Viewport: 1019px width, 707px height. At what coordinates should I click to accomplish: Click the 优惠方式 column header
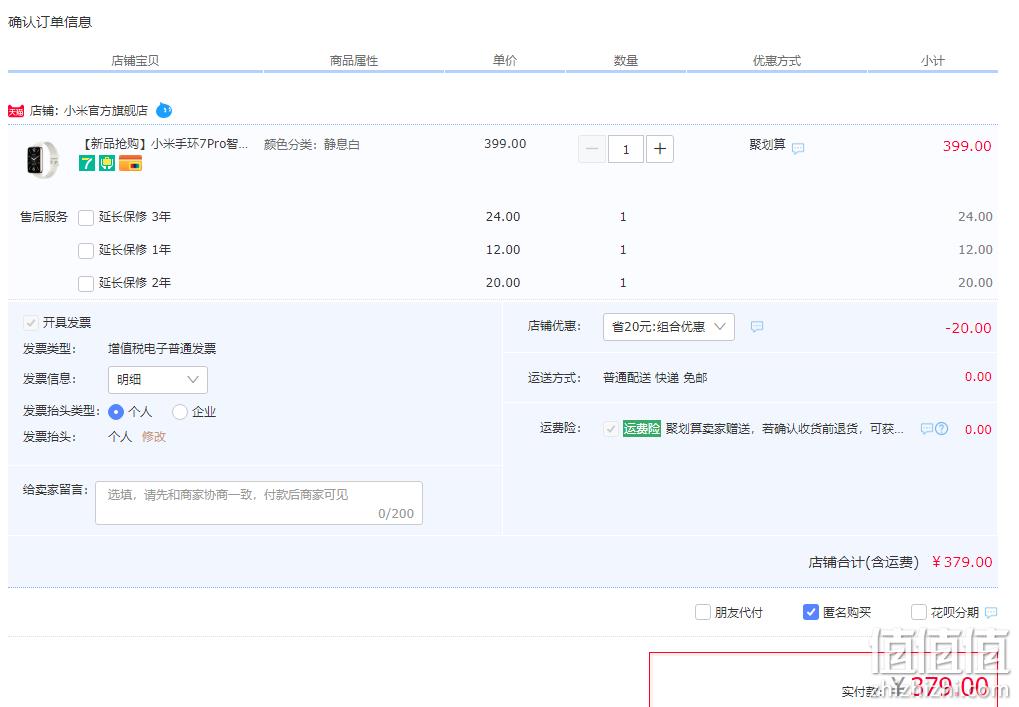(x=777, y=60)
